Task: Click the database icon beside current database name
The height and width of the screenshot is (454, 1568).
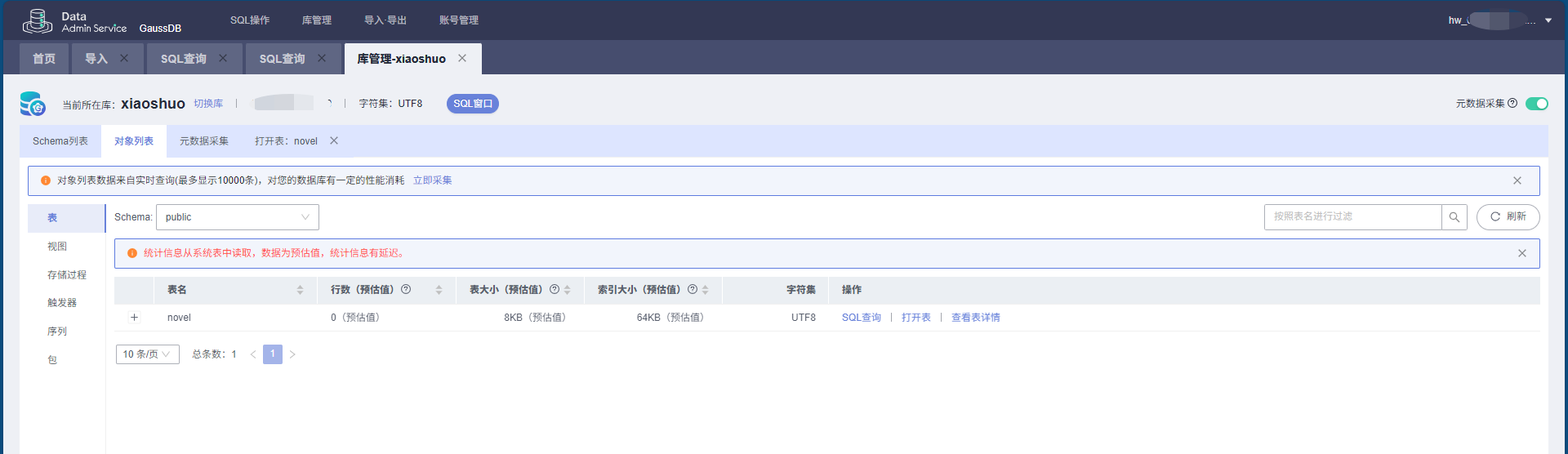Action: (33, 104)
